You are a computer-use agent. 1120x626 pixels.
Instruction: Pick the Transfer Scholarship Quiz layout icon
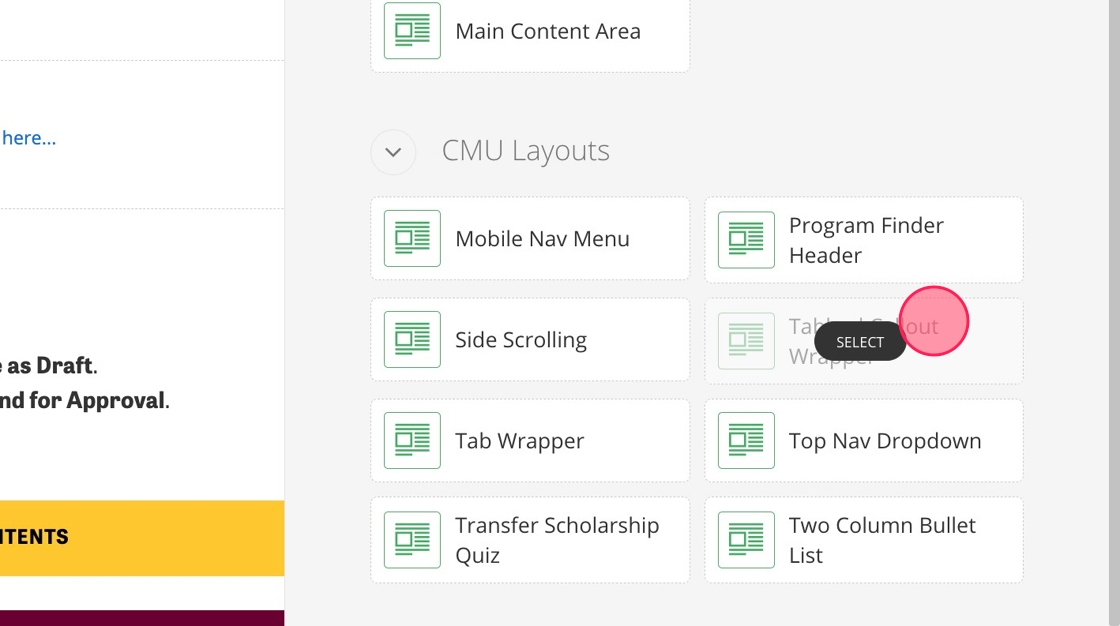412,540
